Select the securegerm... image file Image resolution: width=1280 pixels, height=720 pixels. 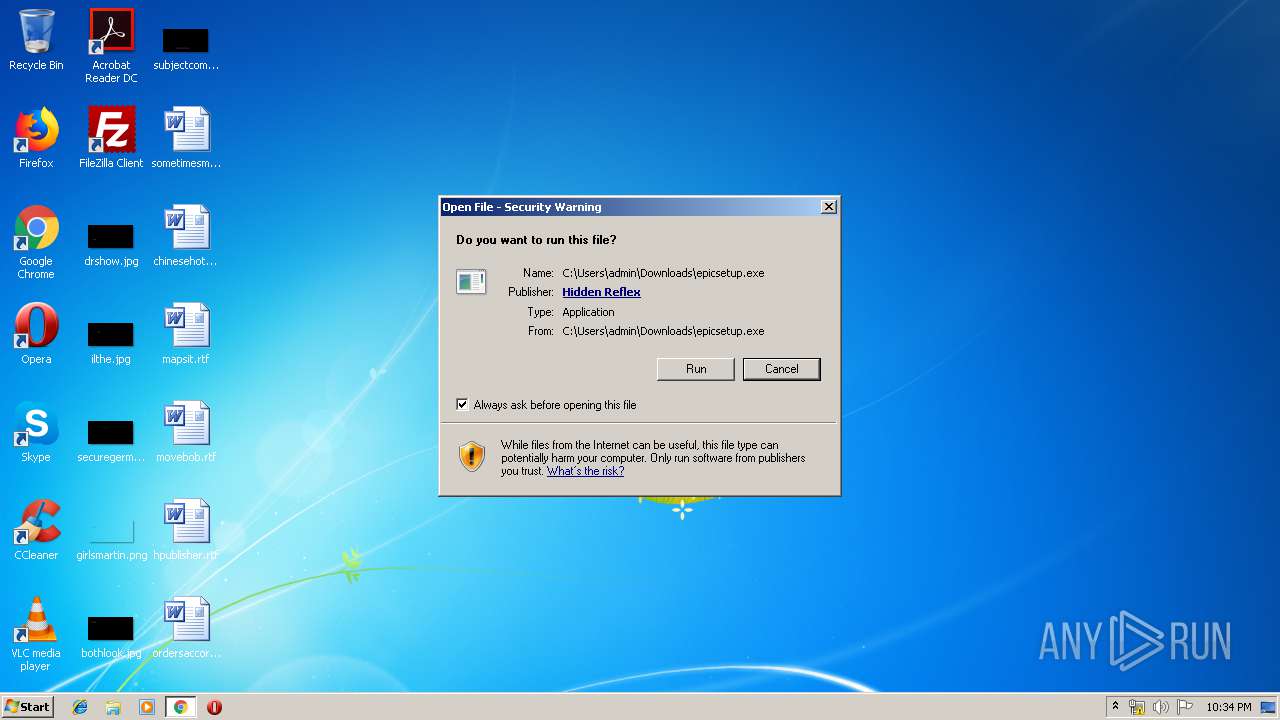111,440
